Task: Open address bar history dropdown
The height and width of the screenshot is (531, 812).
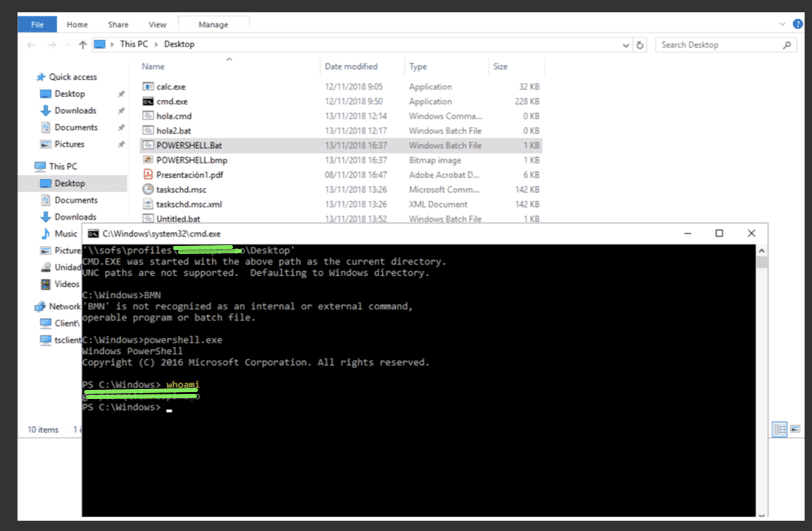Action: pyautogui.click(x=626, y=45)
